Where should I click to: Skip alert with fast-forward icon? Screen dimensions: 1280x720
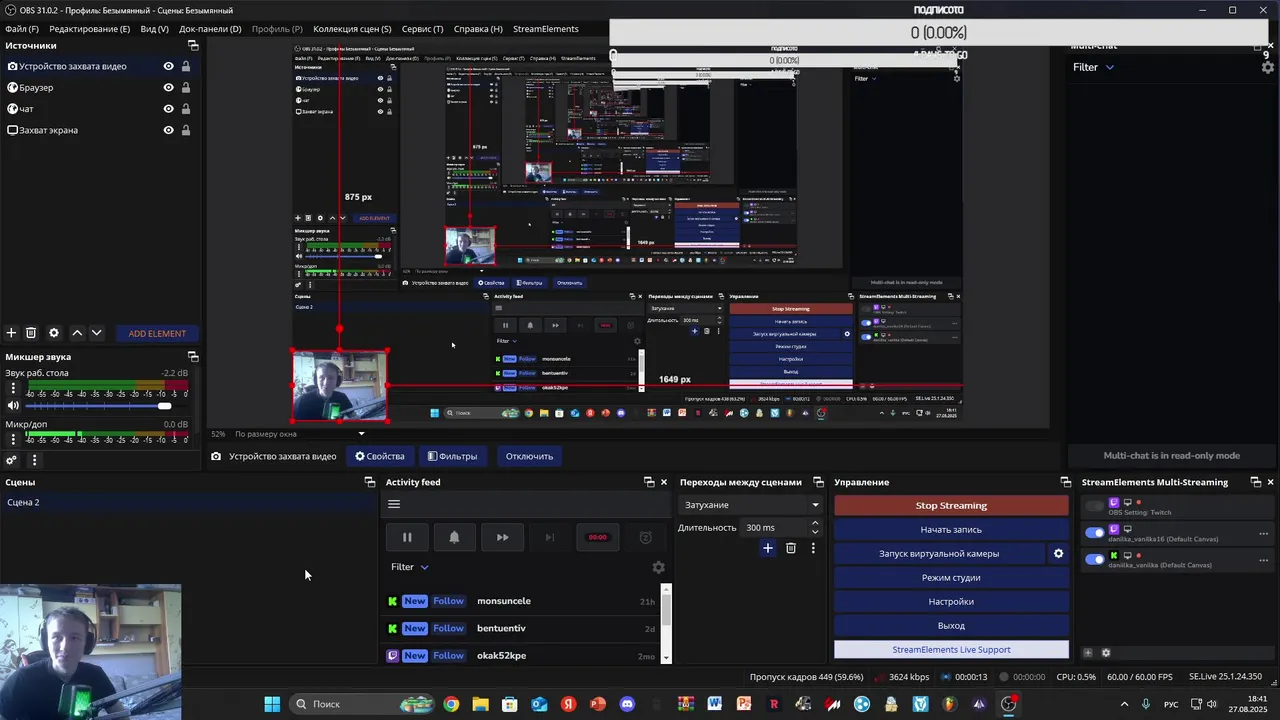[x=502, y=537]
